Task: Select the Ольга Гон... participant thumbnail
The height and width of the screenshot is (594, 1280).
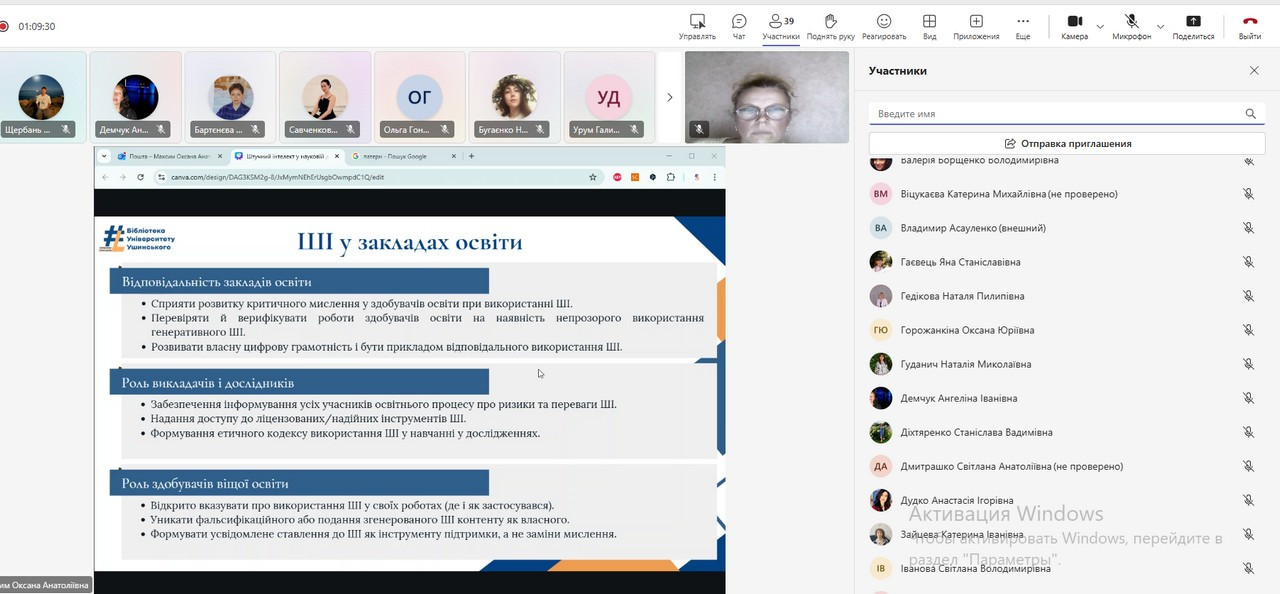Action: [x=419, y=98]
